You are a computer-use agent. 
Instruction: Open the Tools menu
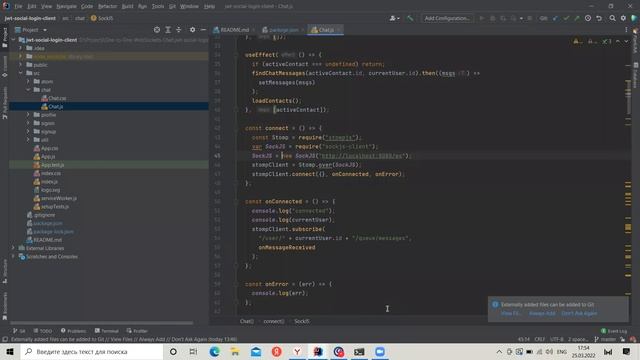point(158,6)
